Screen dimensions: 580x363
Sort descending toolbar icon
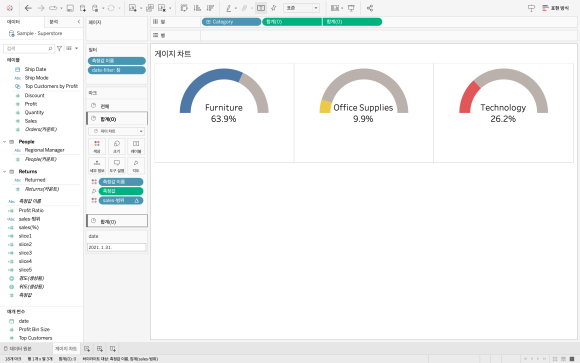coord(210,8)
